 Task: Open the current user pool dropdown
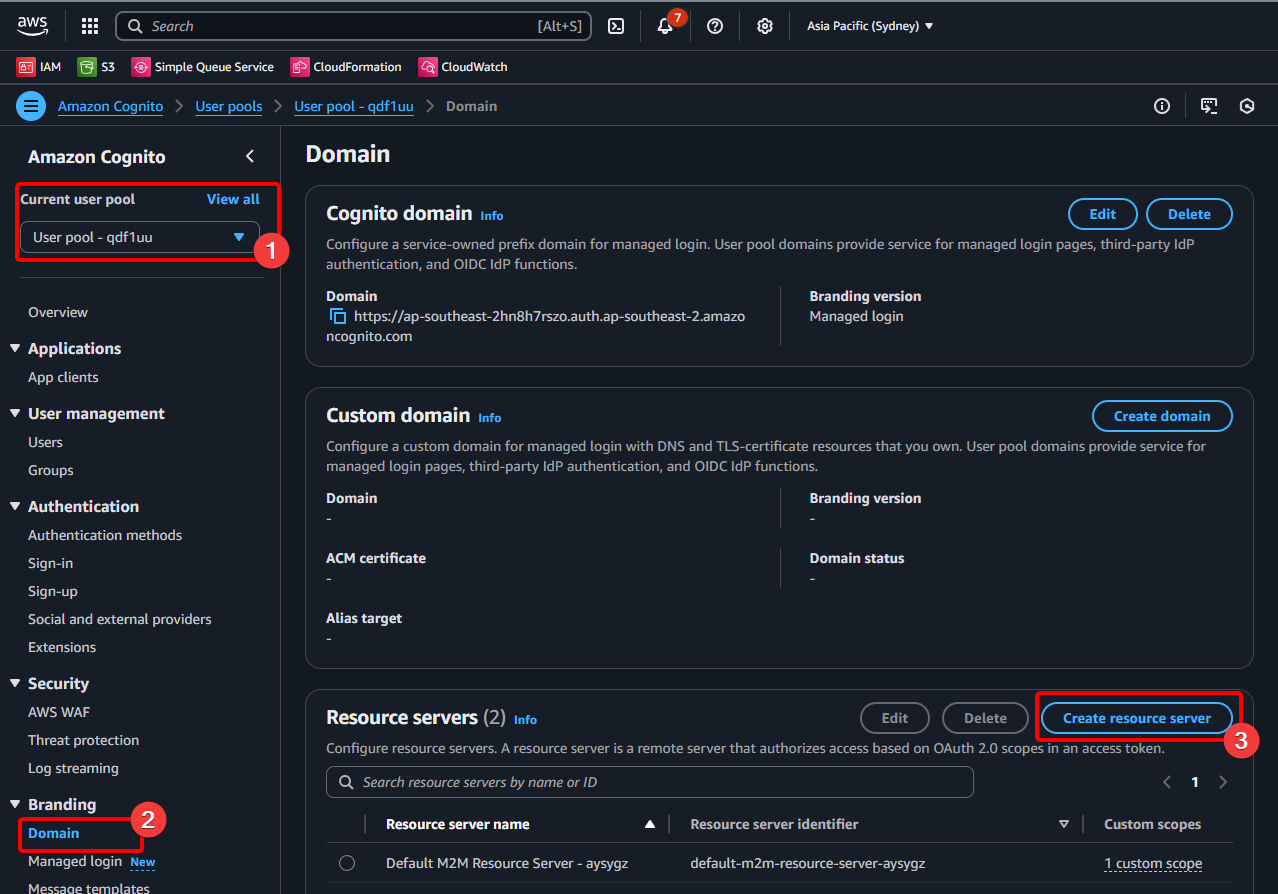(x=139, y=237)
